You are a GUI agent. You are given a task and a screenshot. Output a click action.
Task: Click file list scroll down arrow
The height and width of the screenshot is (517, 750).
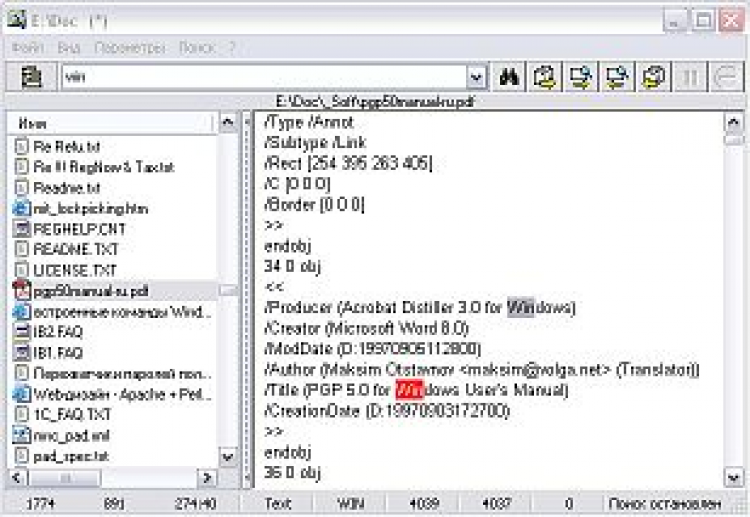228,456
